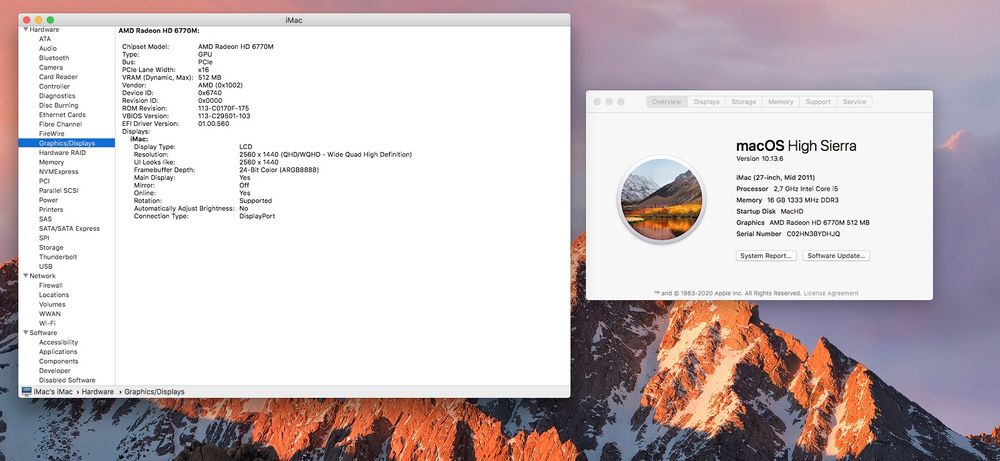1000x461 pixels.
Task: Select Developer under Software
Action: click(x=54, y=370)
